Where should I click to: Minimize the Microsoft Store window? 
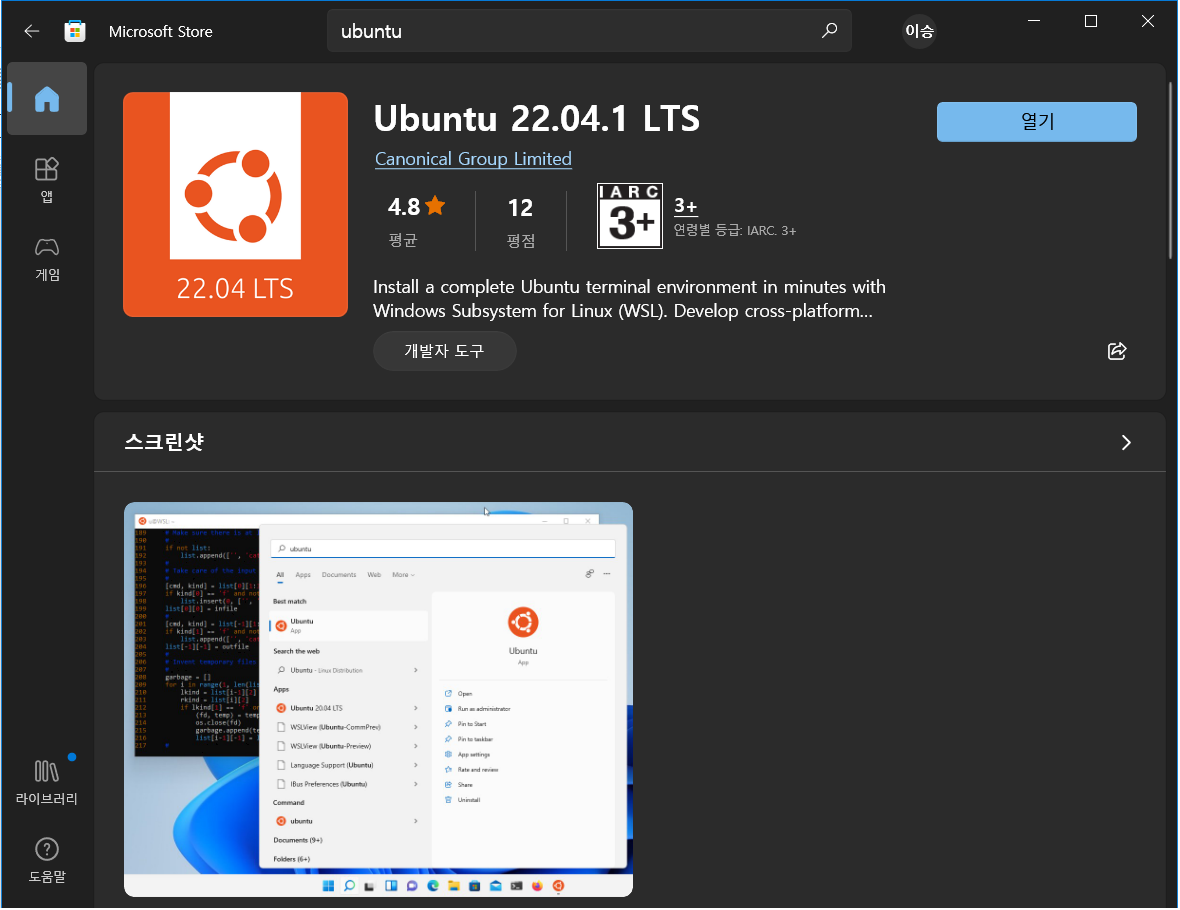coord(1034,21)
